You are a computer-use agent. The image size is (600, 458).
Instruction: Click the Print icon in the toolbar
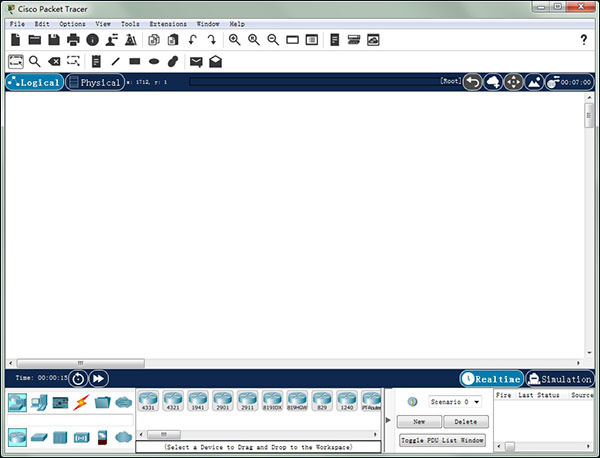point(73,40)
